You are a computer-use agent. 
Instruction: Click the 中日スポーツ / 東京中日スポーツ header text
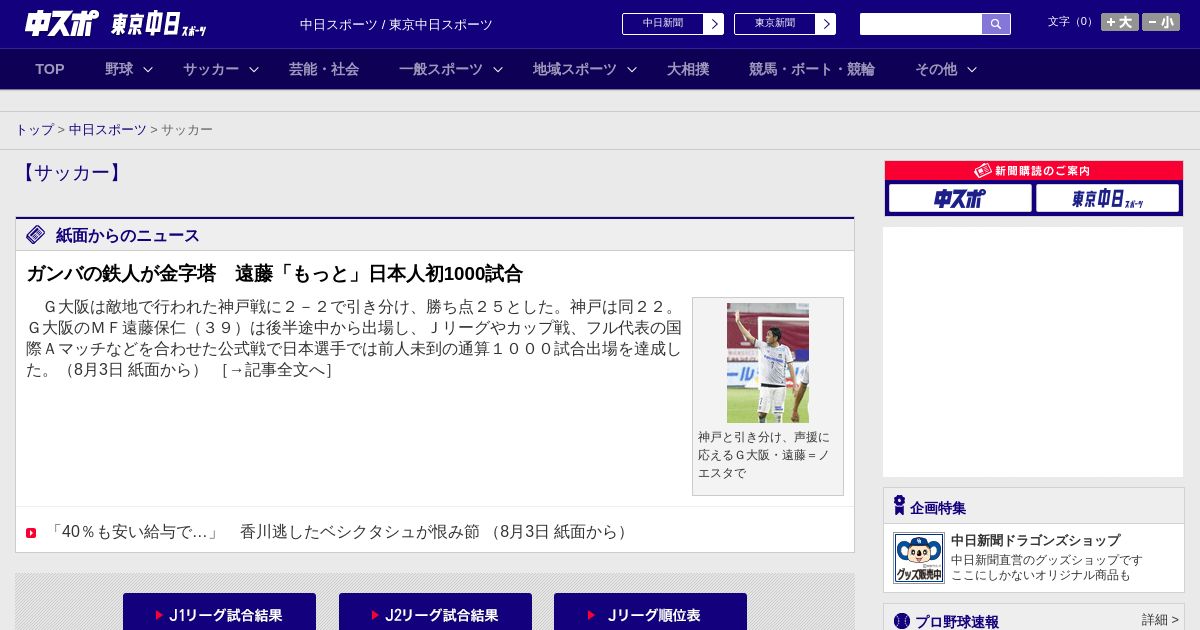396,24
